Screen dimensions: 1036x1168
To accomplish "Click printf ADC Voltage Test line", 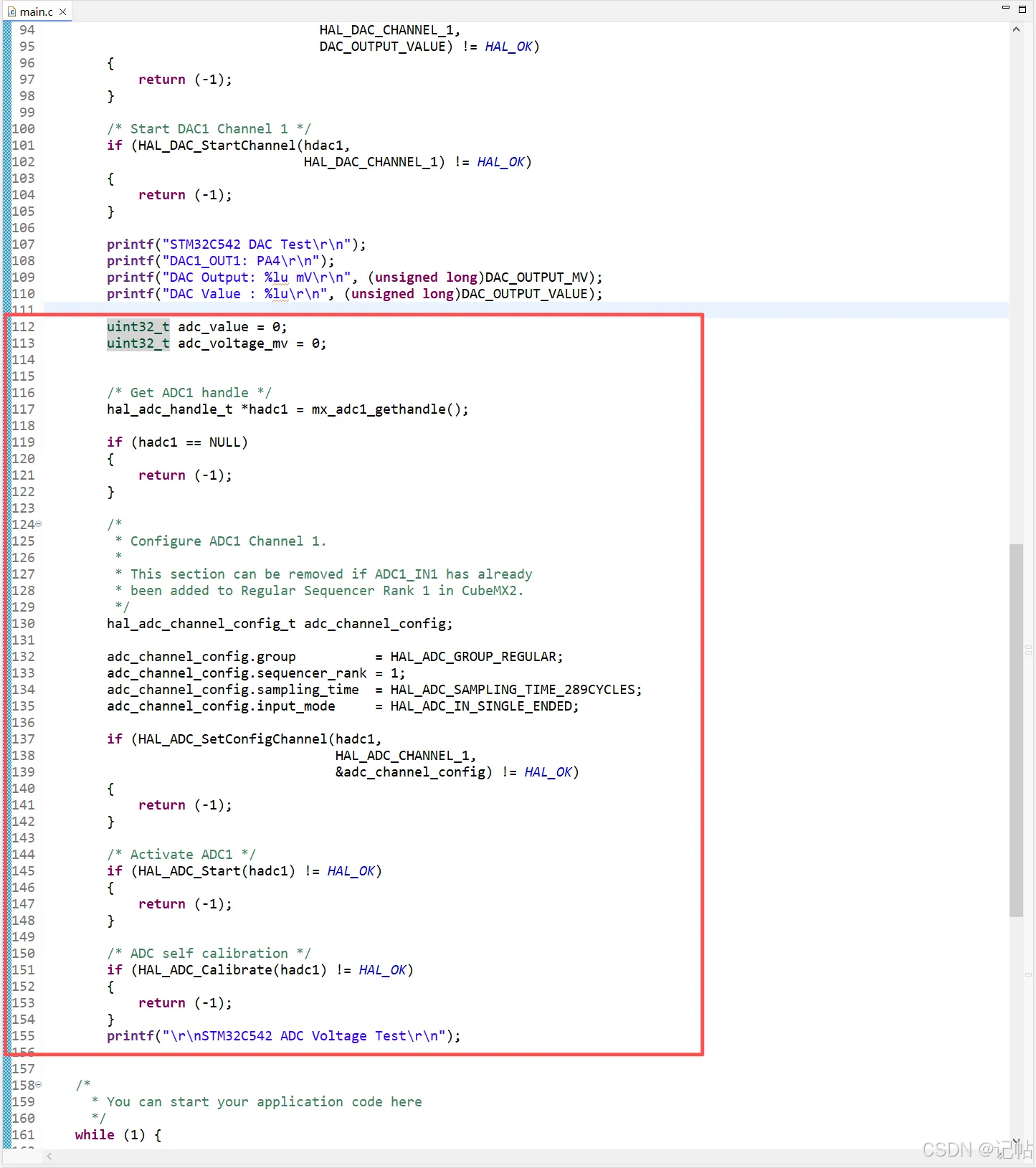I will 284,1036.
